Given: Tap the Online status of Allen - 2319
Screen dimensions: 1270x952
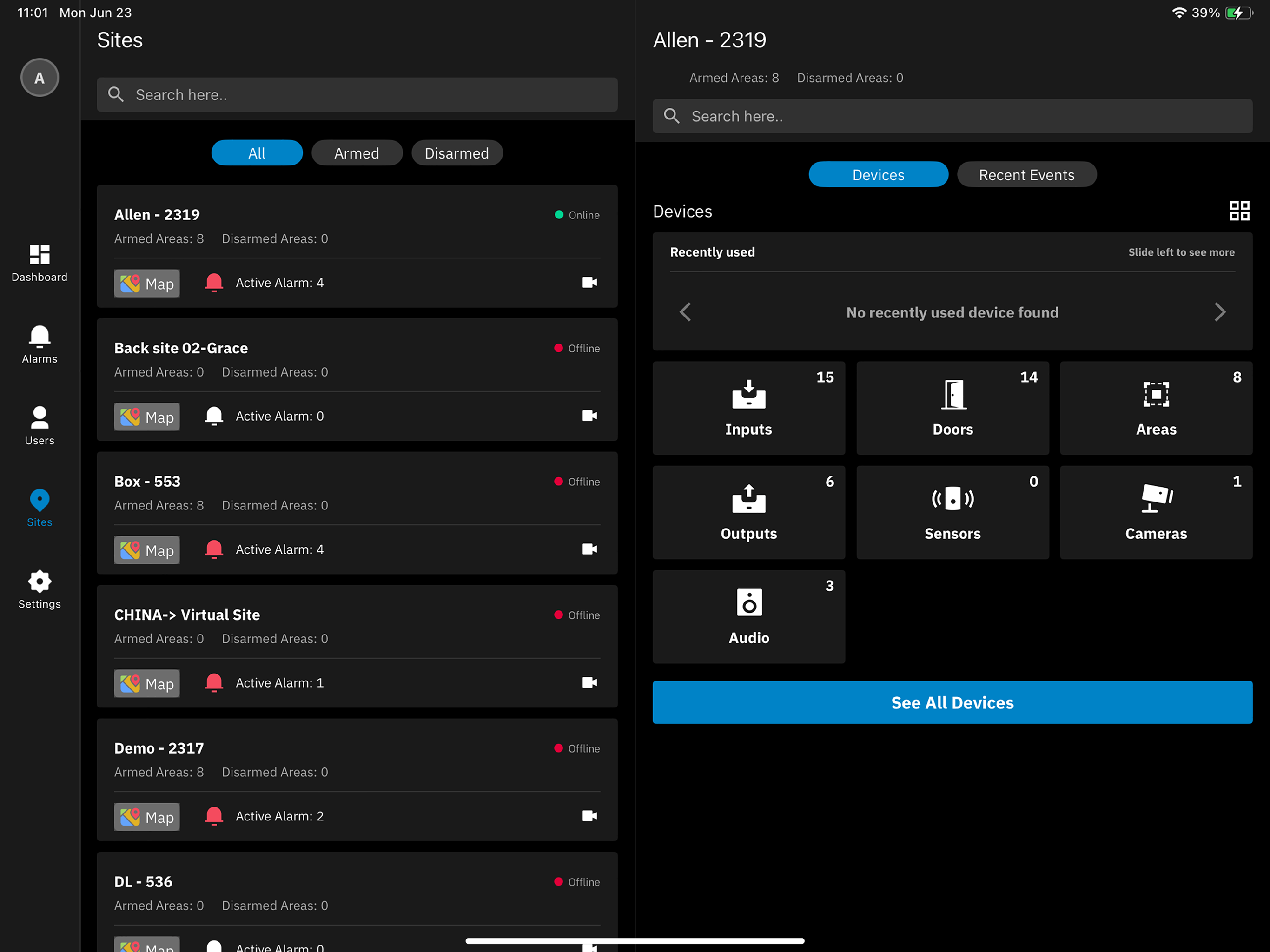Looking at the screenshot, I should (577, 215).
